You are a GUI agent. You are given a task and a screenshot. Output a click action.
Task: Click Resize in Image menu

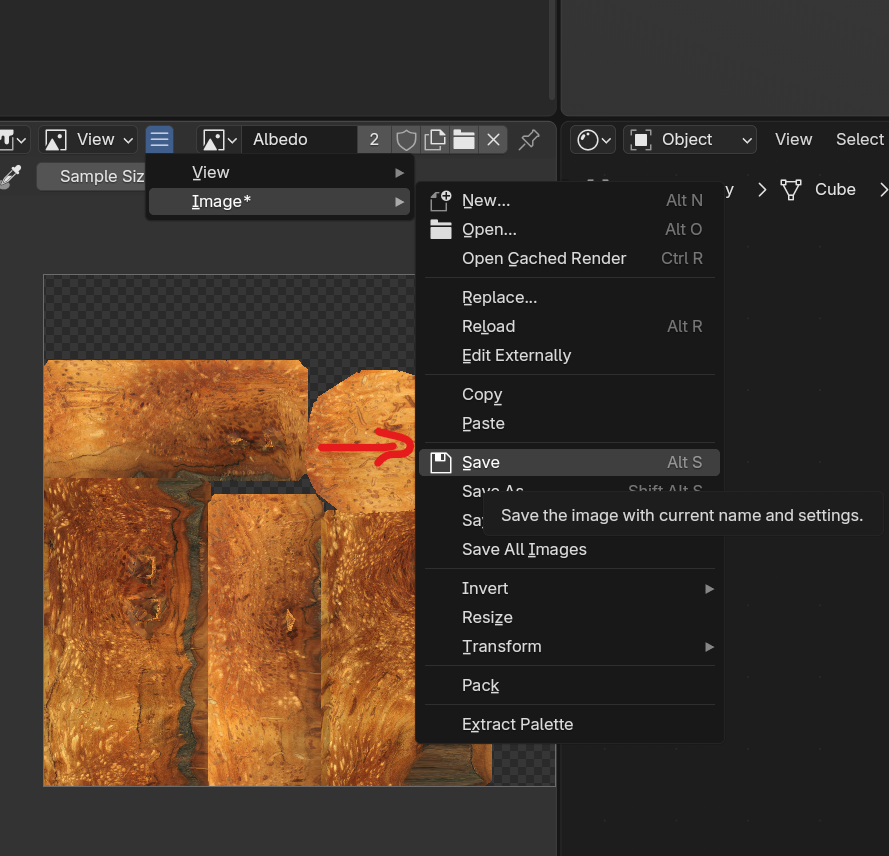[569, 617]
